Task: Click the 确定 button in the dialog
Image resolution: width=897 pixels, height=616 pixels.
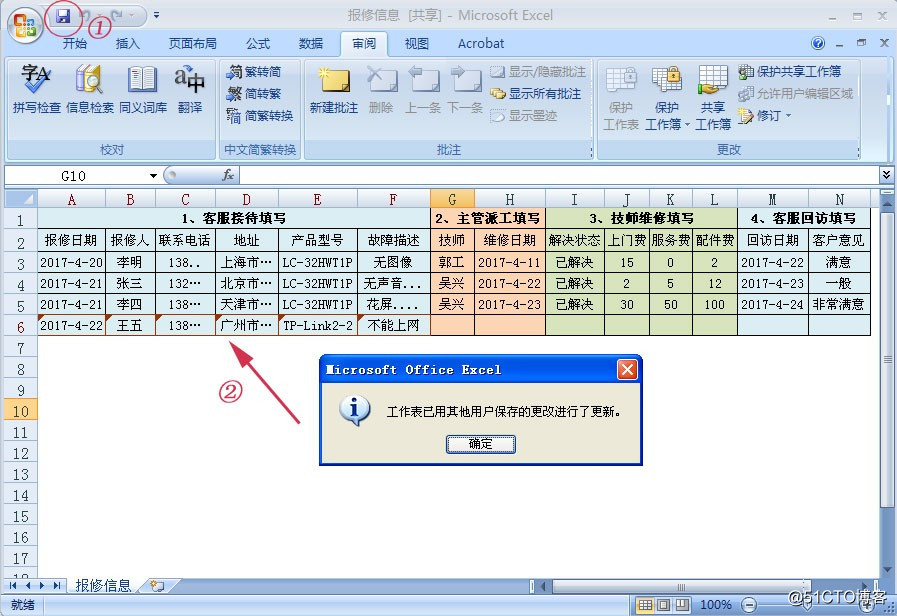Action: coord(481,444)
